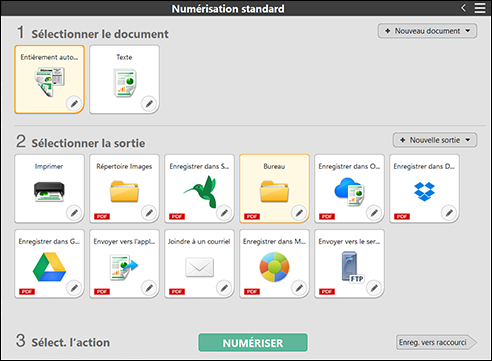
Task: Select the Entièrement auto document tile
Action: 49,79
